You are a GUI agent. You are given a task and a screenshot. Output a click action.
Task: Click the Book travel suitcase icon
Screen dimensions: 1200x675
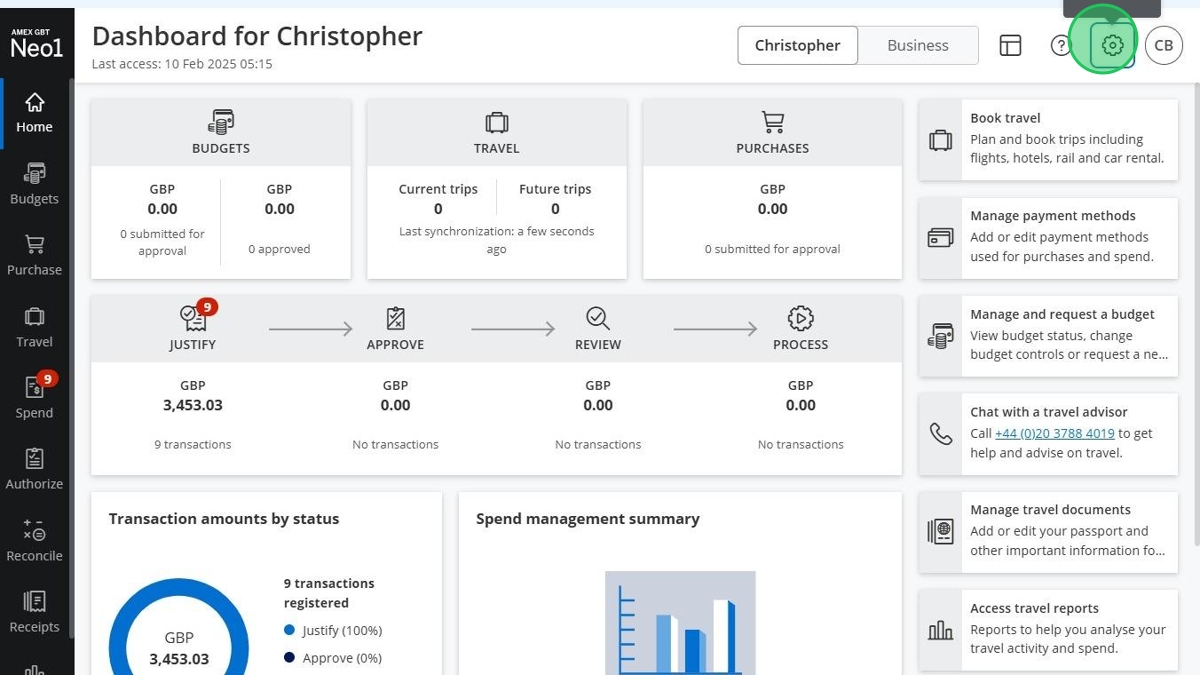[x=940, y=140]
